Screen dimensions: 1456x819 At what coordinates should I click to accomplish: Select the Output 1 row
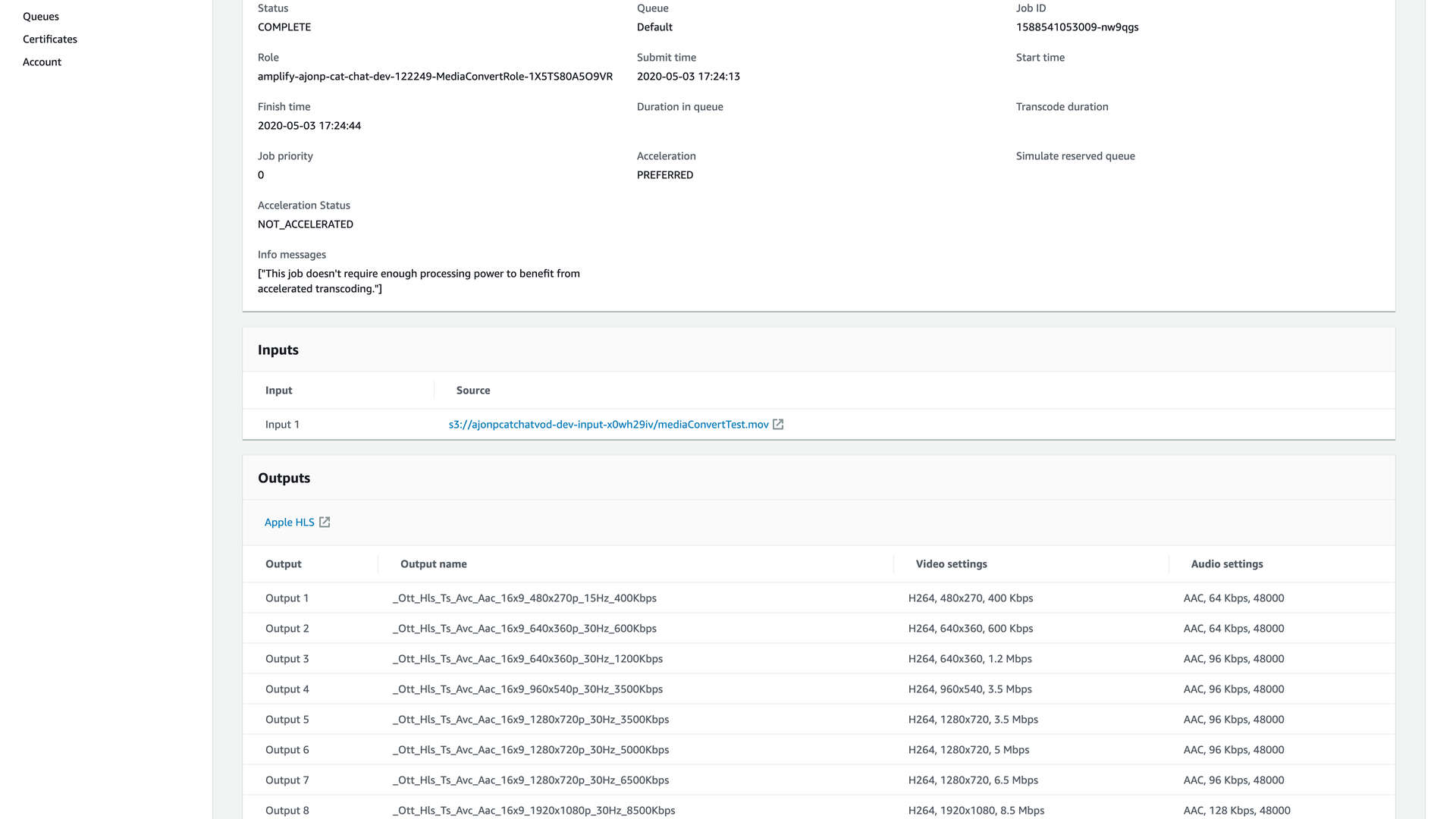(x=287, y=598)
